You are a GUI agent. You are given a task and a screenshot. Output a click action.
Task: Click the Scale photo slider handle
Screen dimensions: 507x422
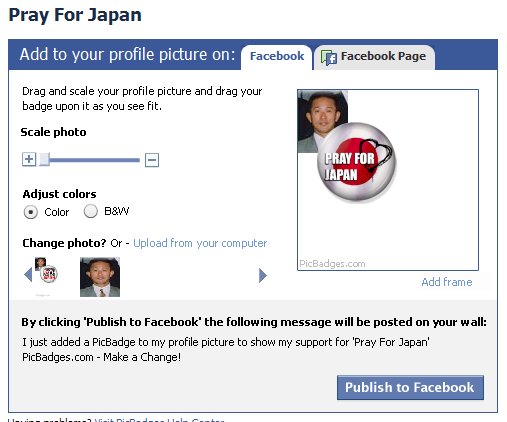44,159
